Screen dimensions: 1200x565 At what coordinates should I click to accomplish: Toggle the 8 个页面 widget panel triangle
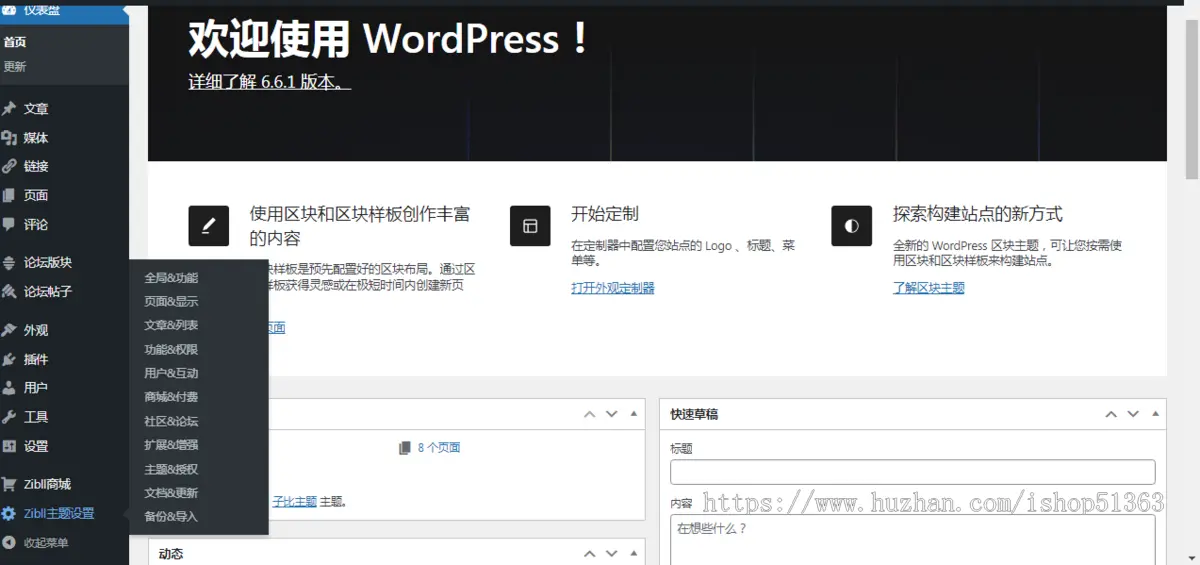coord(634,414)
